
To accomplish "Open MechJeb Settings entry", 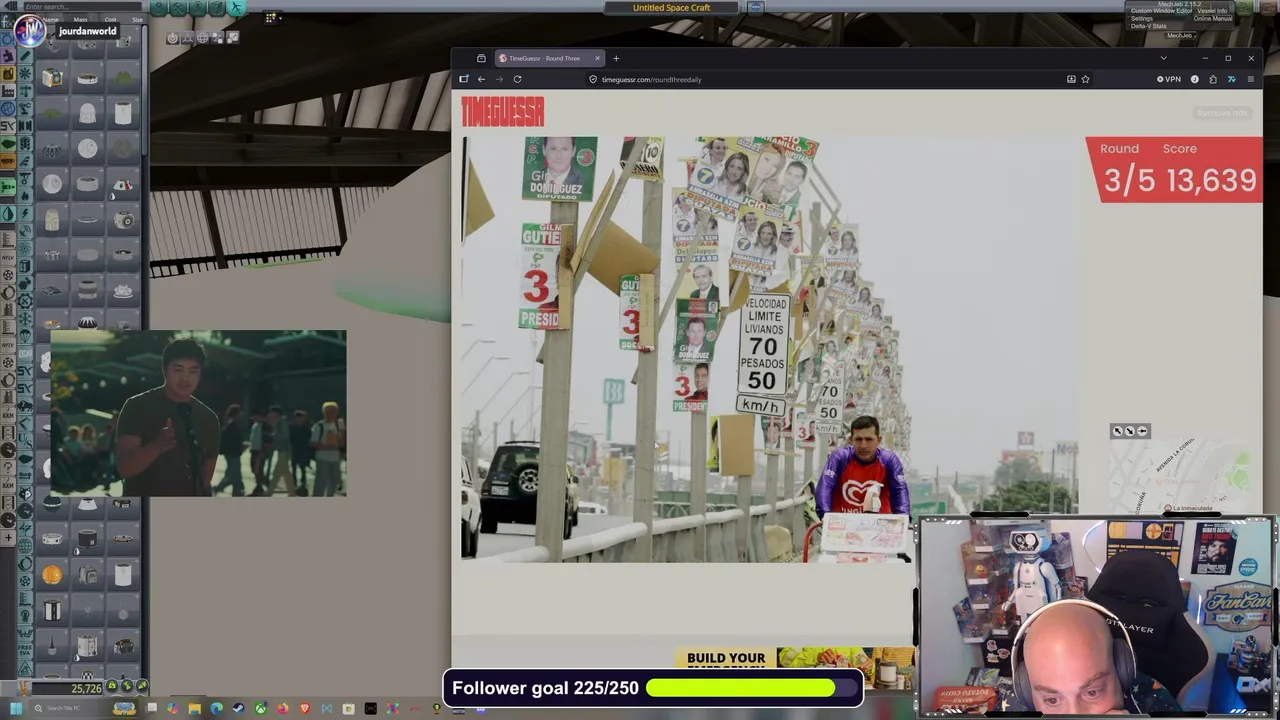I will pyautogui.click(x=1142, y=18).
